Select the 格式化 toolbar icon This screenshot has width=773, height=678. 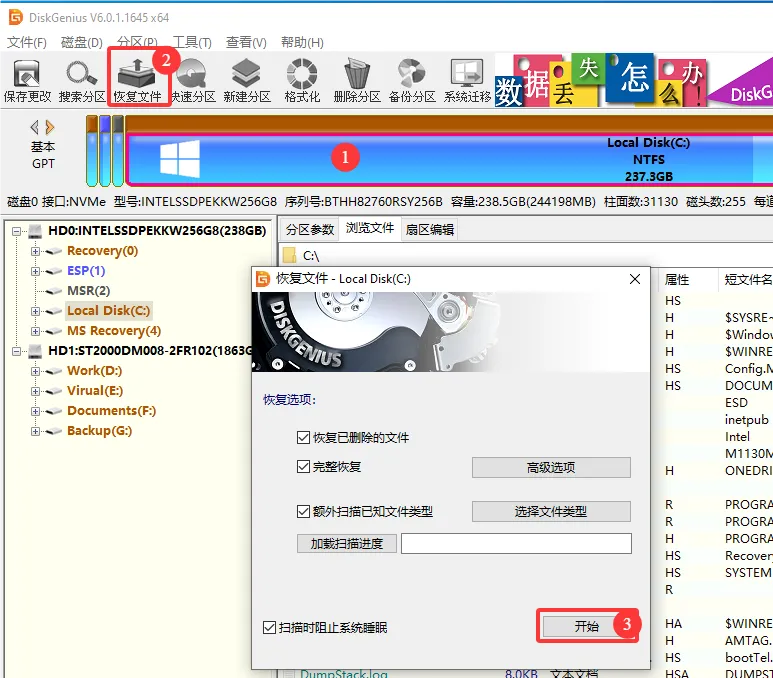(x=302, y=81)
